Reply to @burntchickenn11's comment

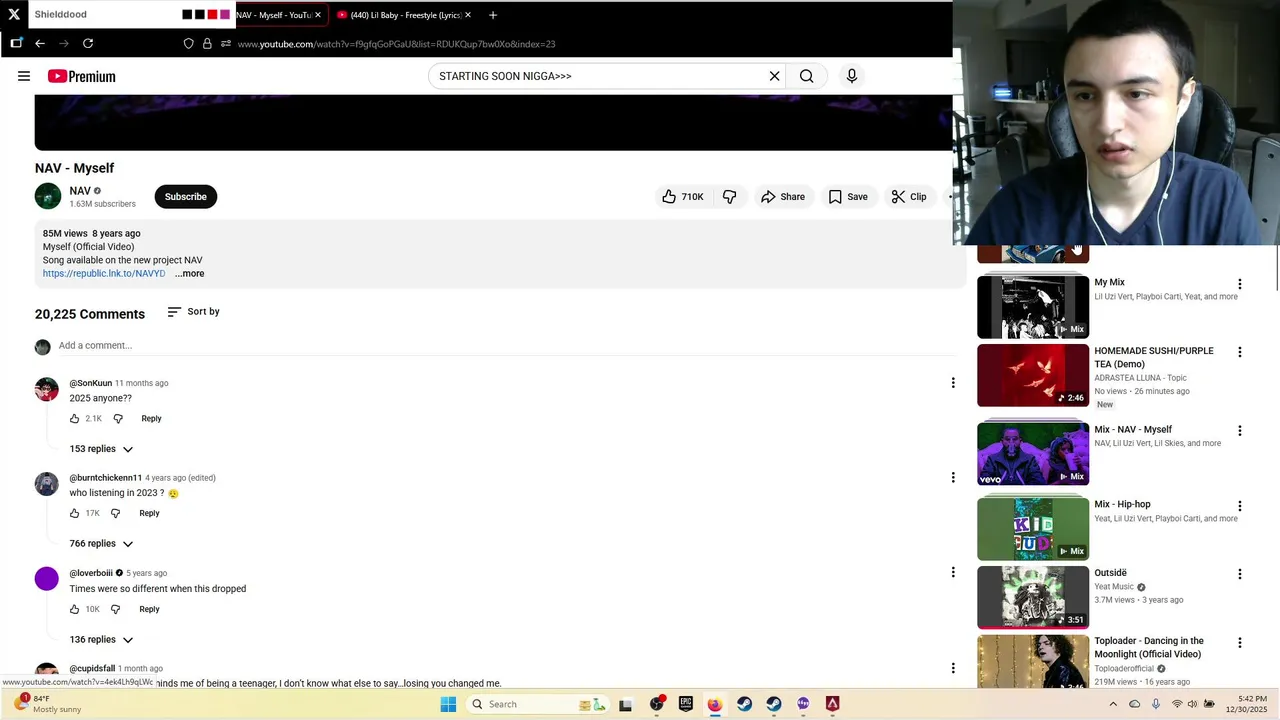[x=149, y=514]
